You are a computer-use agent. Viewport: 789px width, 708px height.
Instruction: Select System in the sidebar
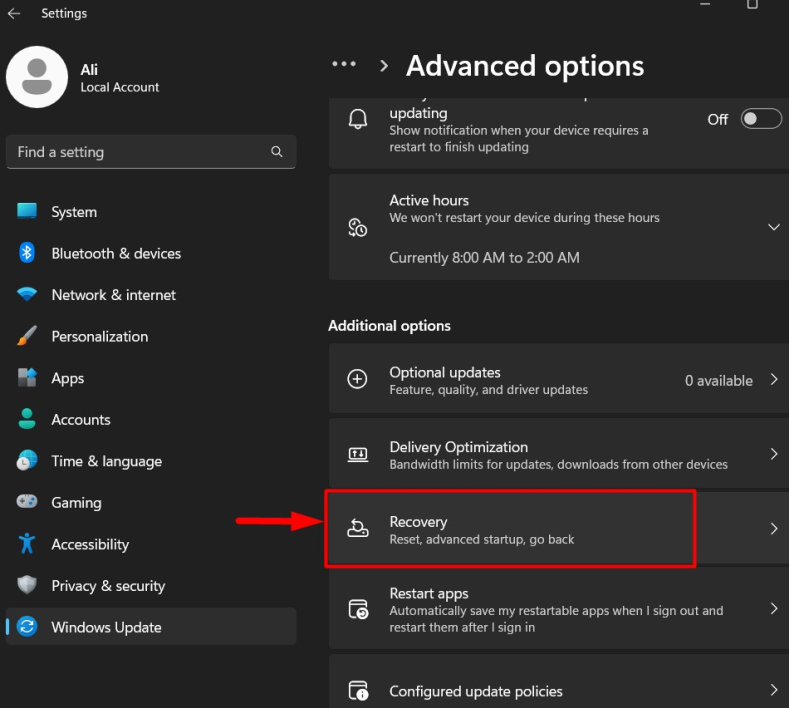(74, 212)
